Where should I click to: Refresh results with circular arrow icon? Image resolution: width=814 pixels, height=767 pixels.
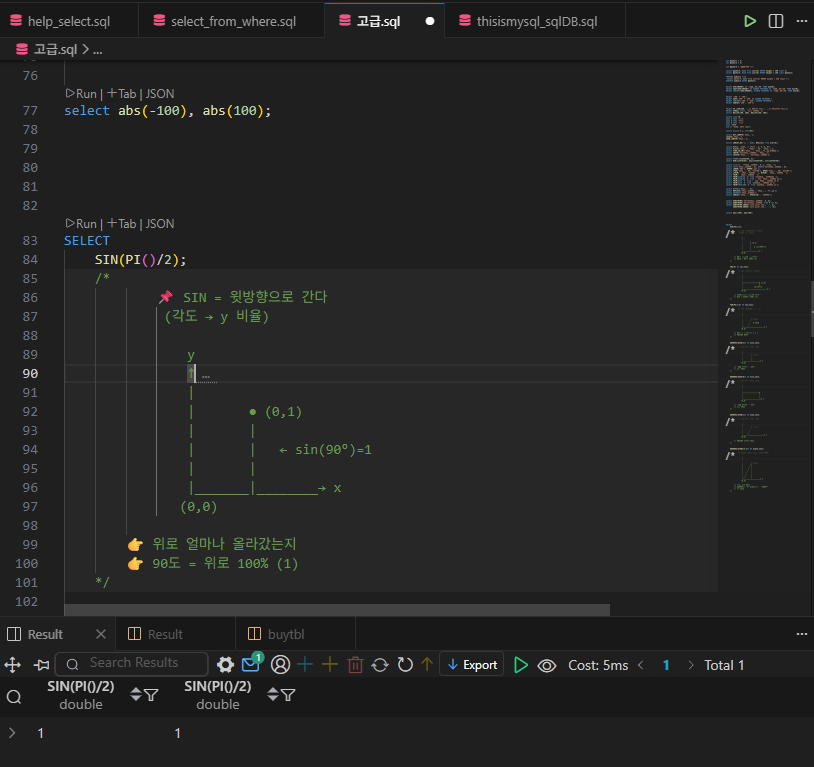coord(405,665)
